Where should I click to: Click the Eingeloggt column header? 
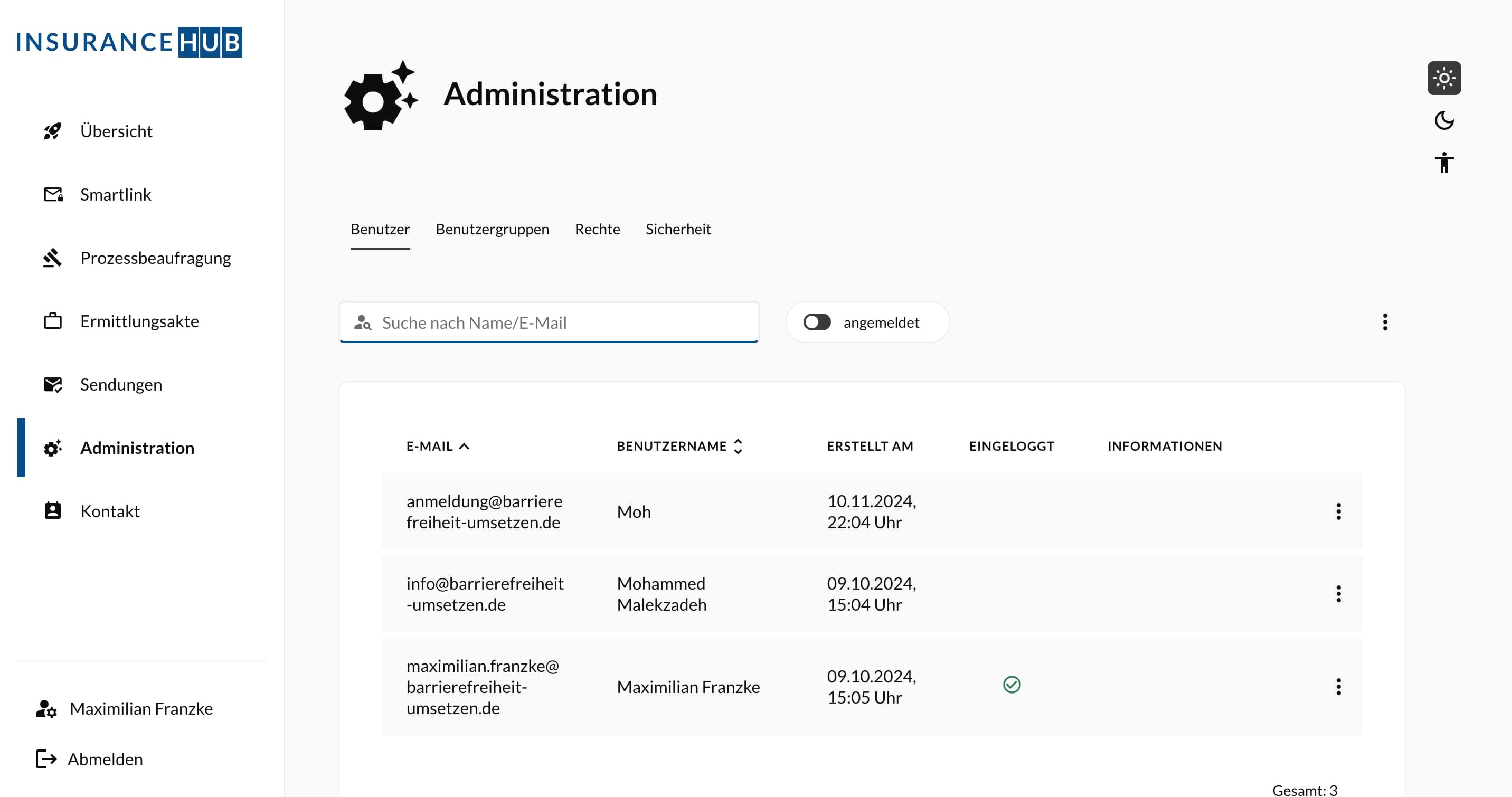click(1012, 446)
